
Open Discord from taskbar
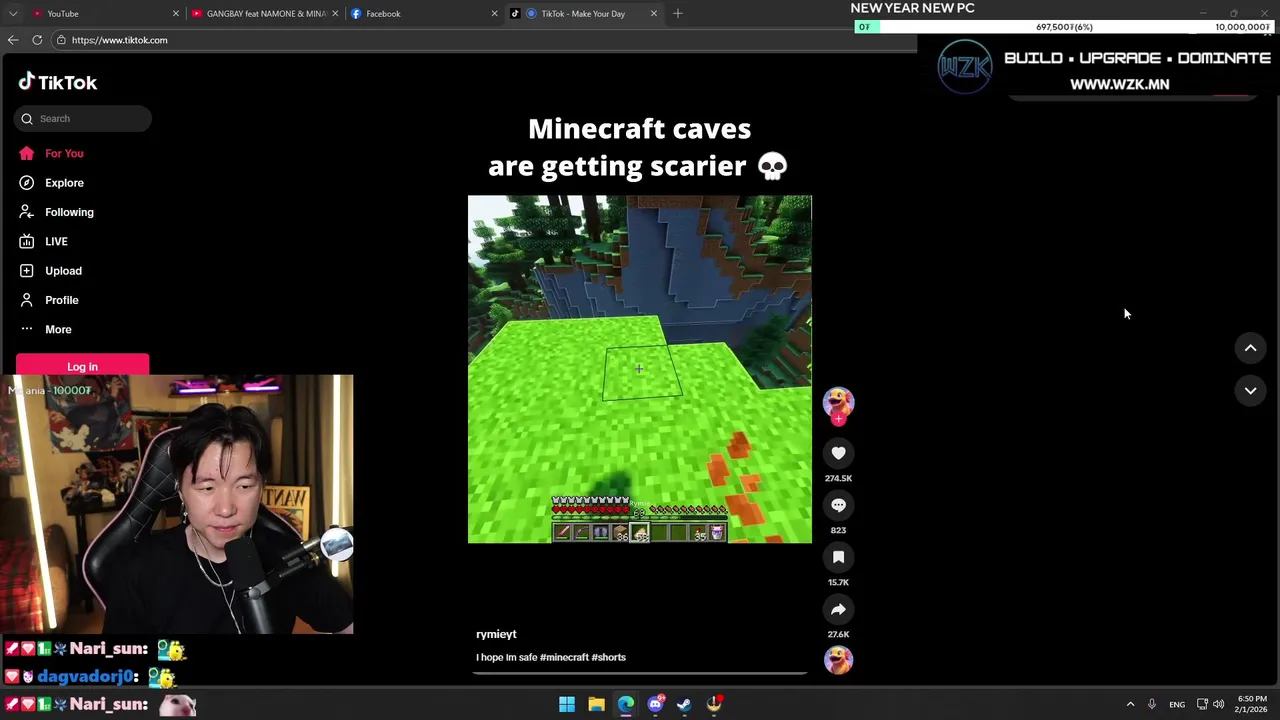tap(655, 704)
